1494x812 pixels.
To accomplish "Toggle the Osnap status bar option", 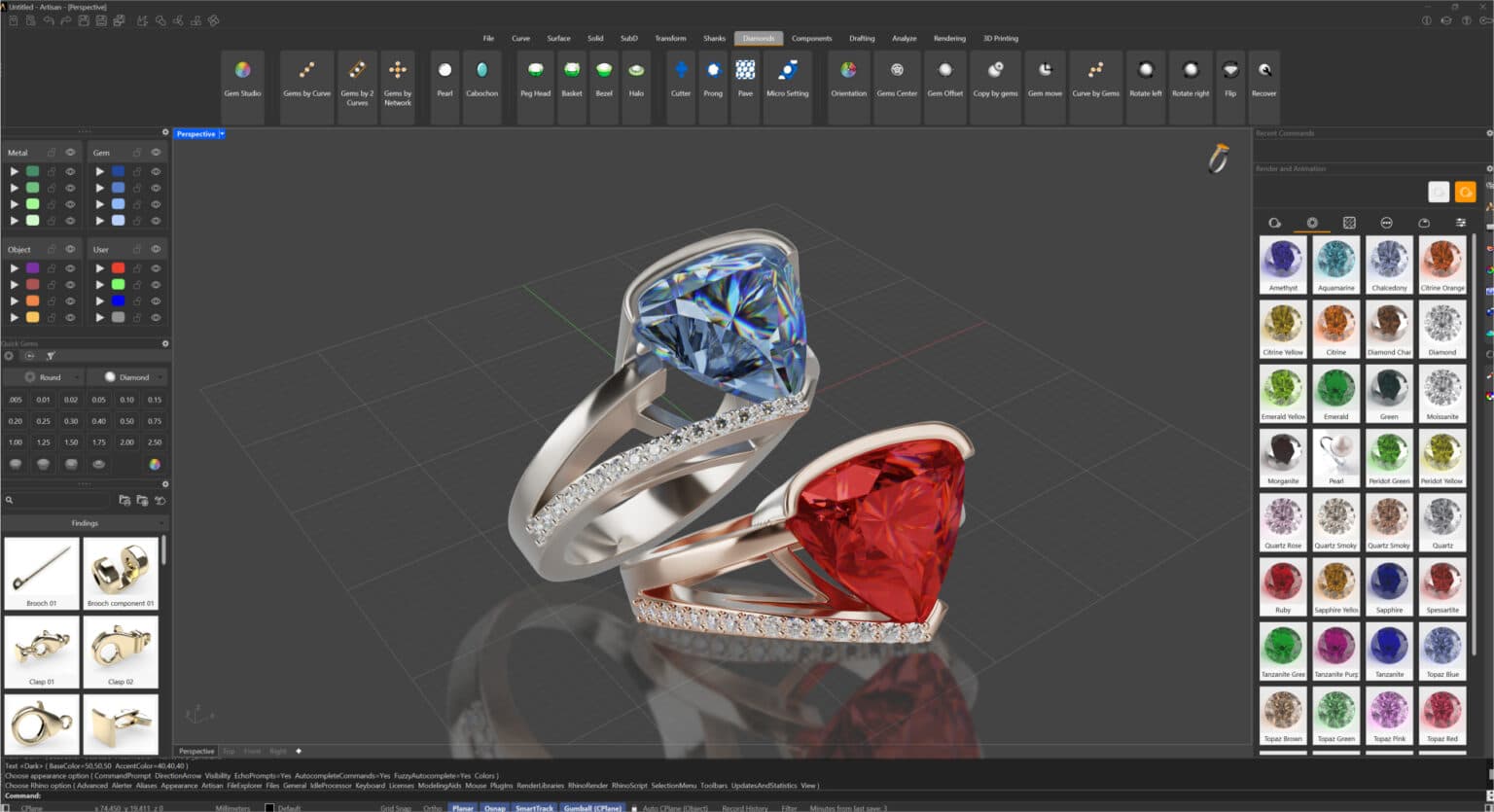I will 495,807.
